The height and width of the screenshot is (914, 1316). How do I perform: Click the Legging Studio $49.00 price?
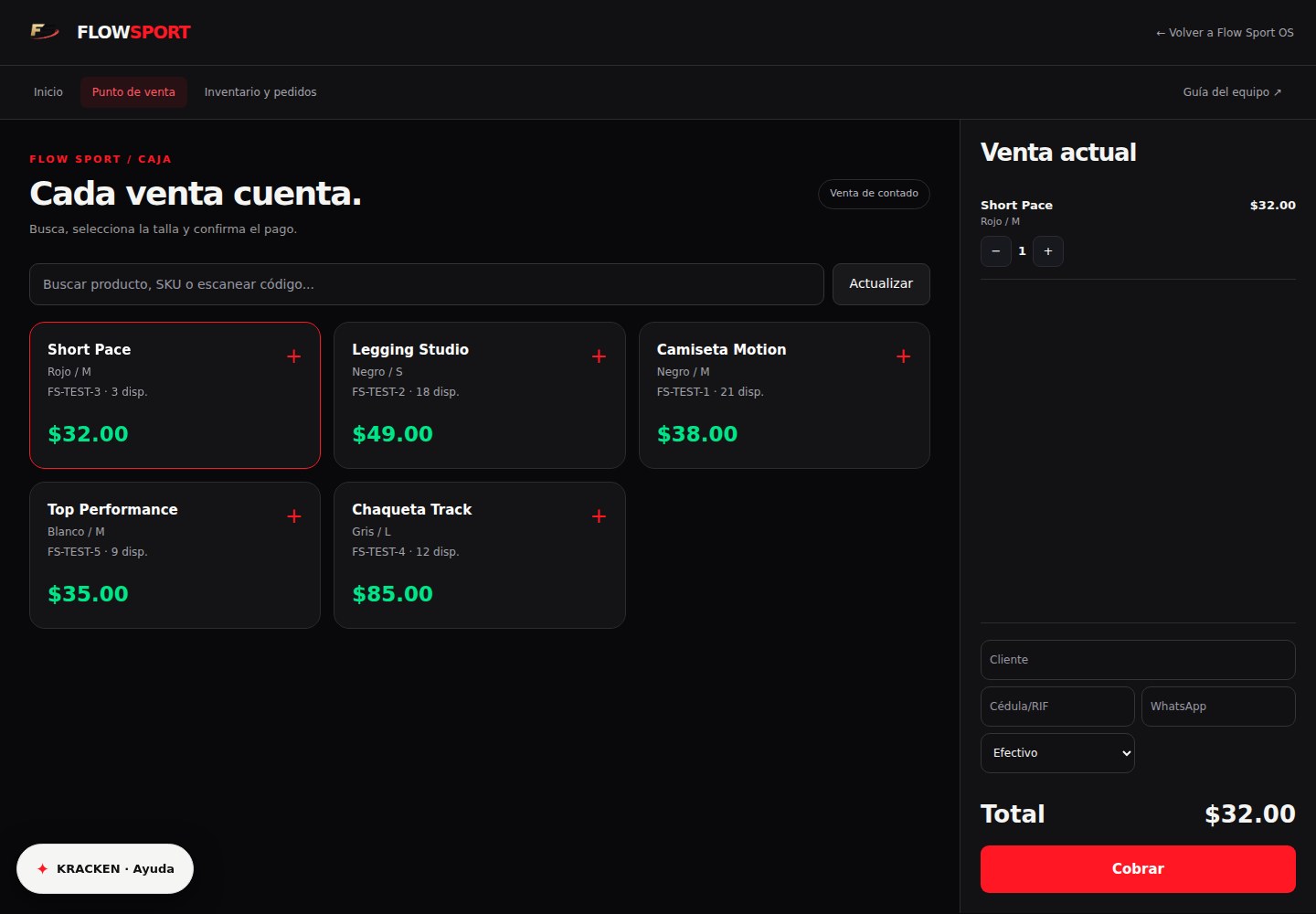(392, 434)
